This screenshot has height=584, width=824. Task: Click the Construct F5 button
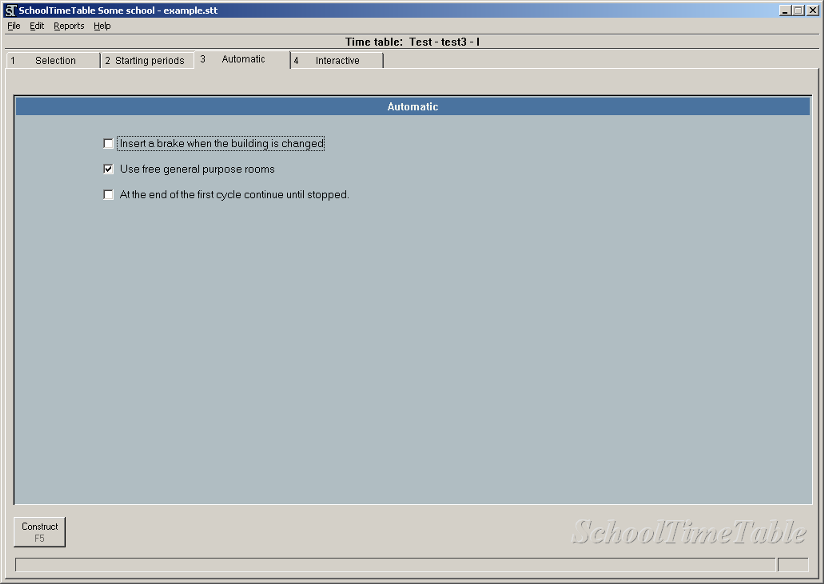(40, 532)
